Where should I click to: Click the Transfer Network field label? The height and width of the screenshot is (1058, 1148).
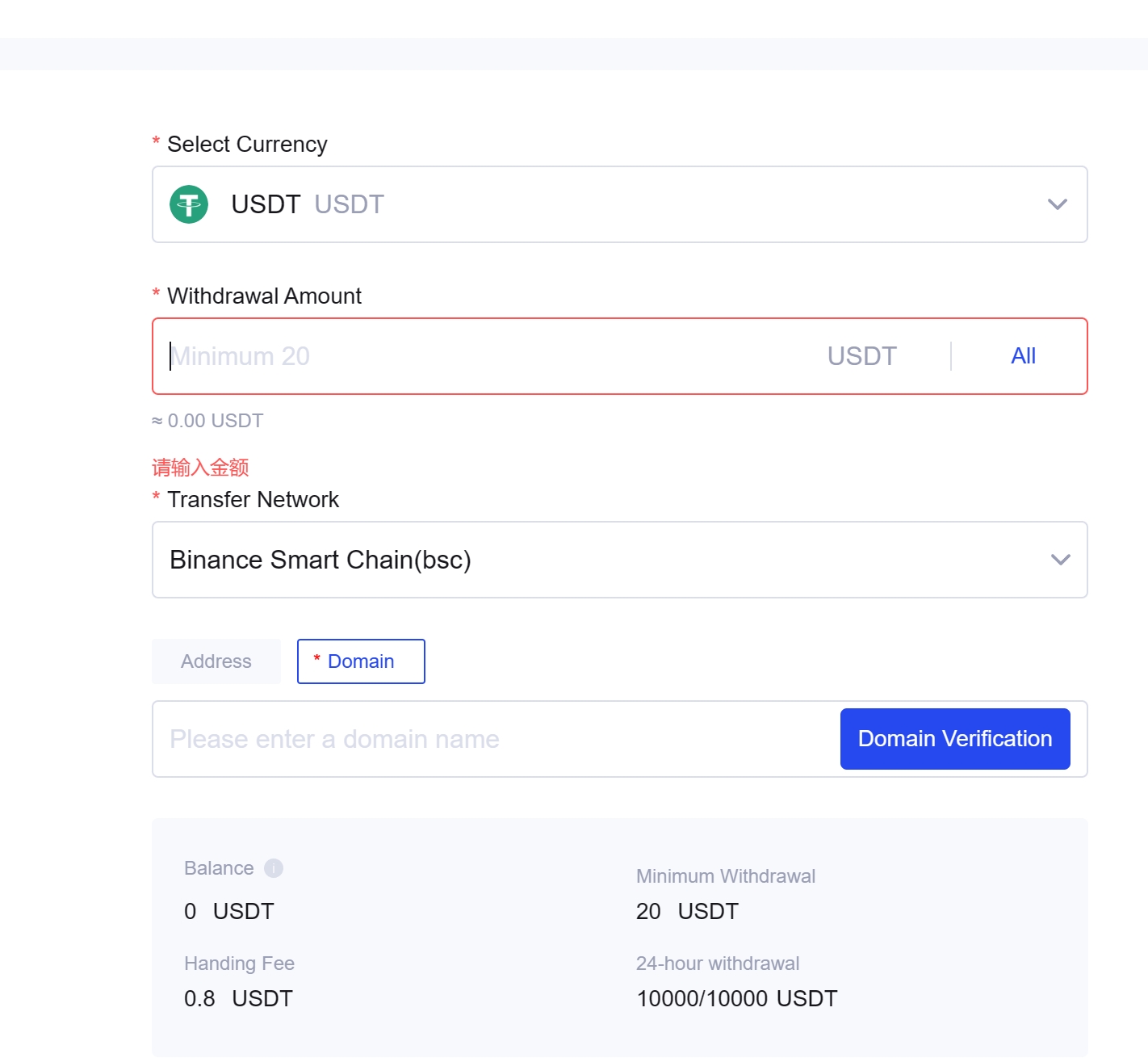click(x=253, y=500)
